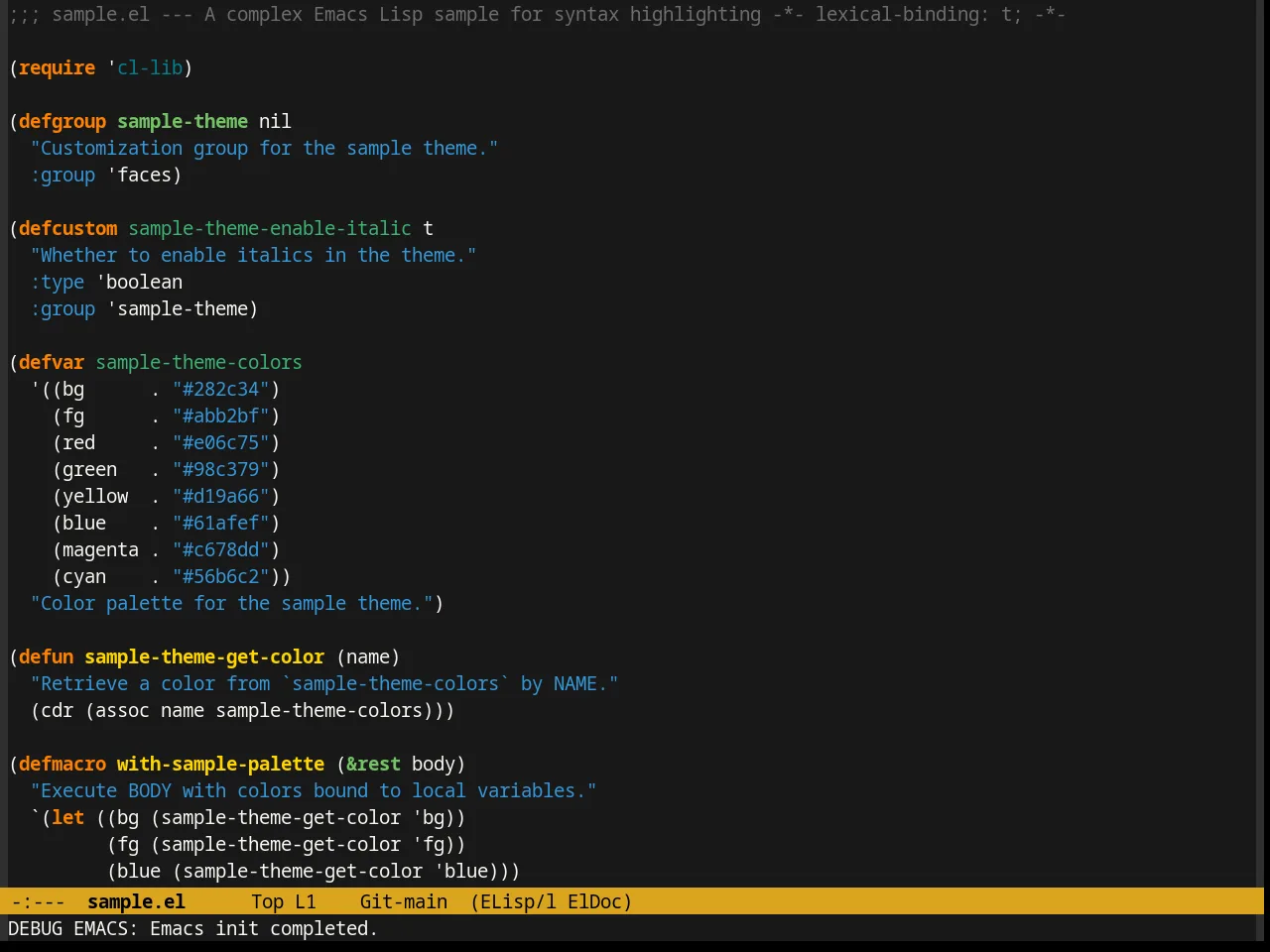The height and width of the screenshot is (952, 1270).
Task: Click docstring 'Whether to enable italics in the theme.'
Action: coord(253,255)
